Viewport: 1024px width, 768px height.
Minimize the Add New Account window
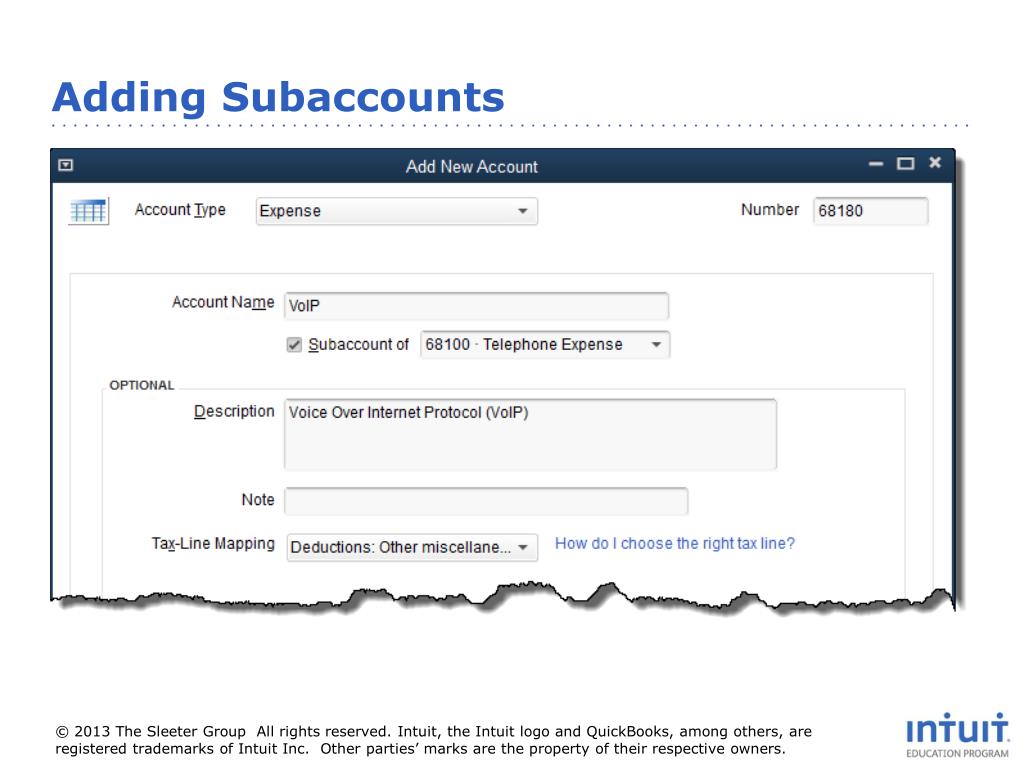(x=876, y=163)
